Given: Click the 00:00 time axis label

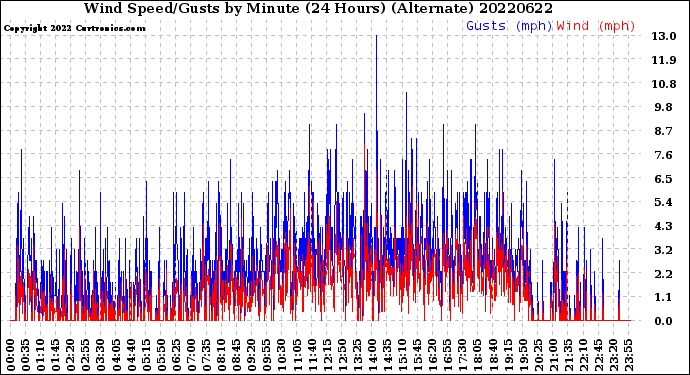Looking at the screenshot, I should pyautogui.click(x=11, y=355).
